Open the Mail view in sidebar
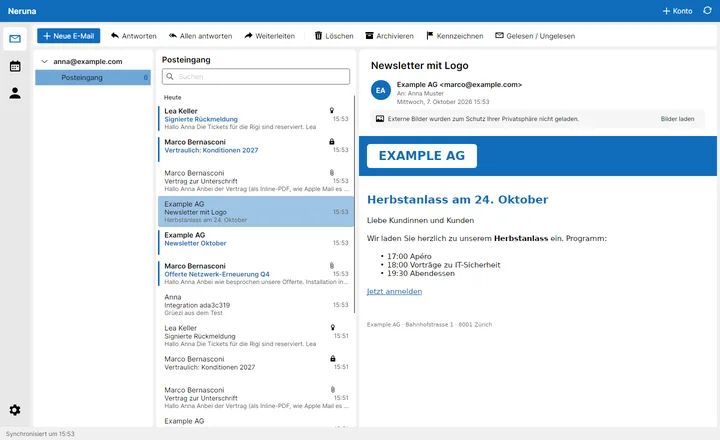 pos(15,39)
